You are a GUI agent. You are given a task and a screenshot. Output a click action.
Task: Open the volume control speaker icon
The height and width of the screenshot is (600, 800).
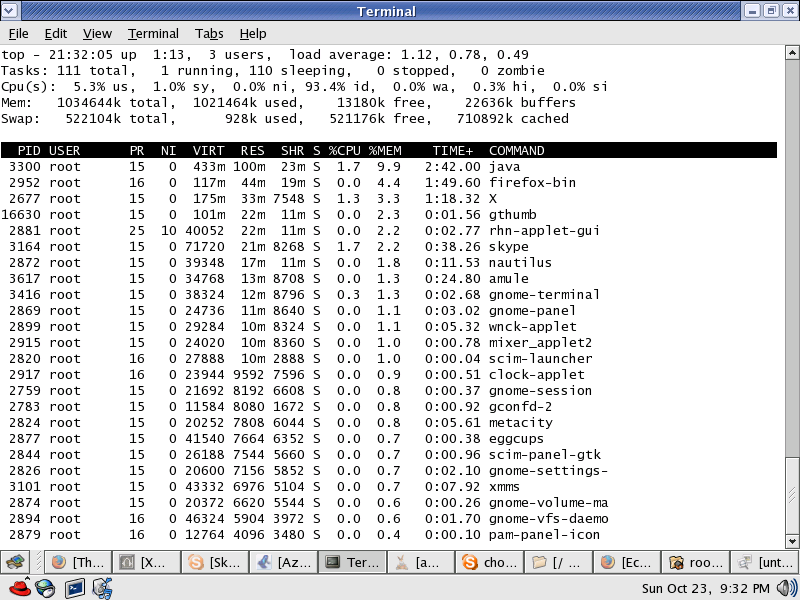click(786, 588)
